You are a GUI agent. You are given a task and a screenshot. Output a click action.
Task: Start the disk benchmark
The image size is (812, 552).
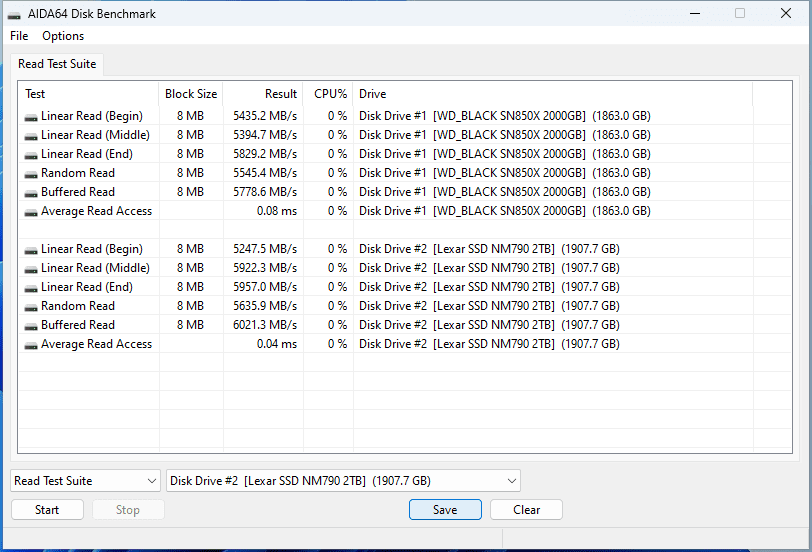(47, 510)
